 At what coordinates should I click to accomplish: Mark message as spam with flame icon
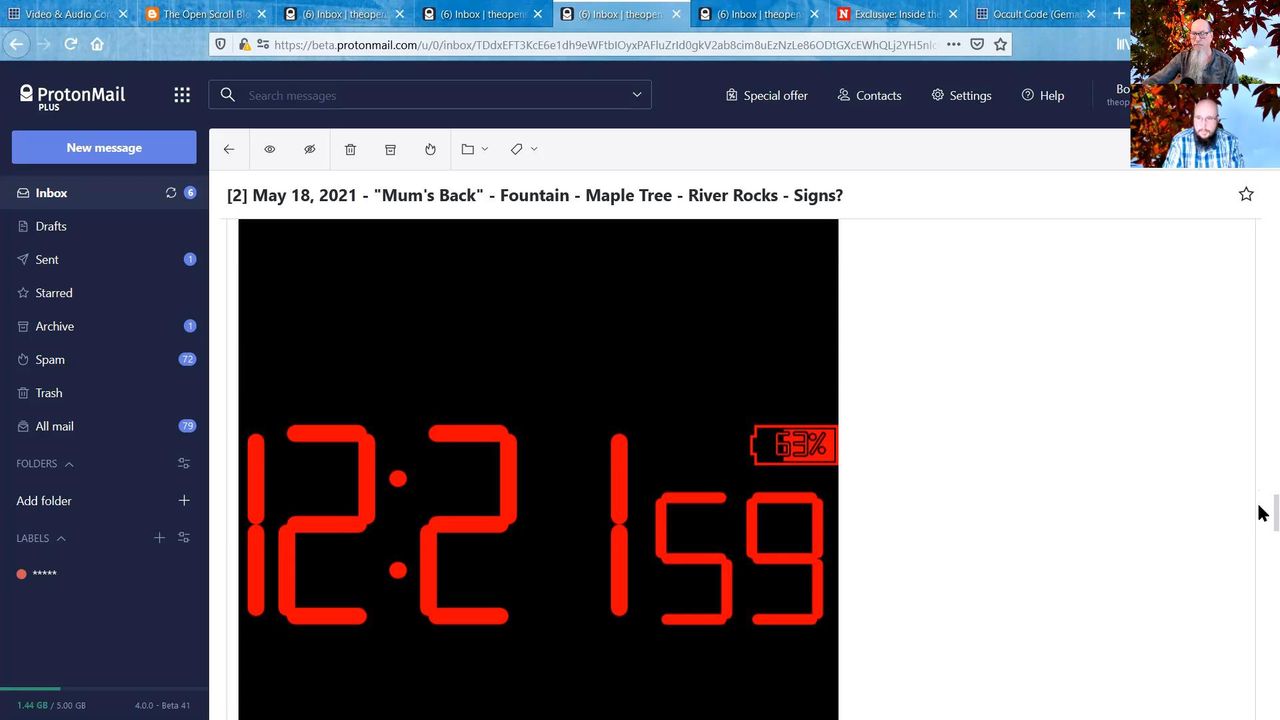pos(430,149)
